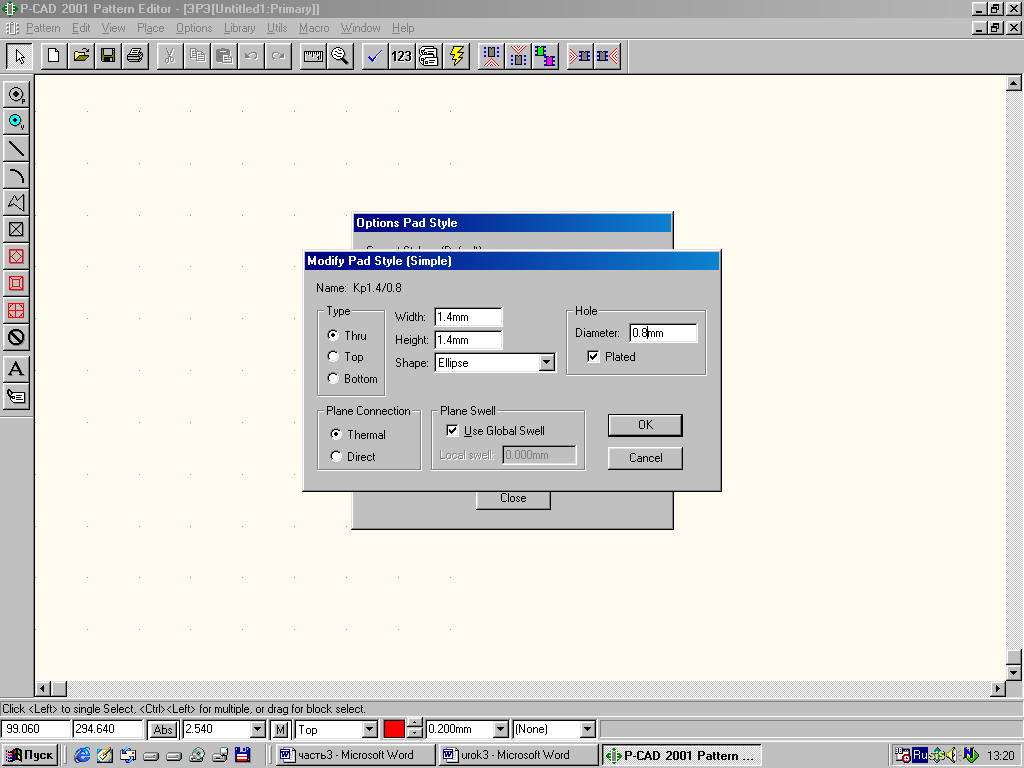
Task: Select the Place Pad tool
Action: coord(16,95)
